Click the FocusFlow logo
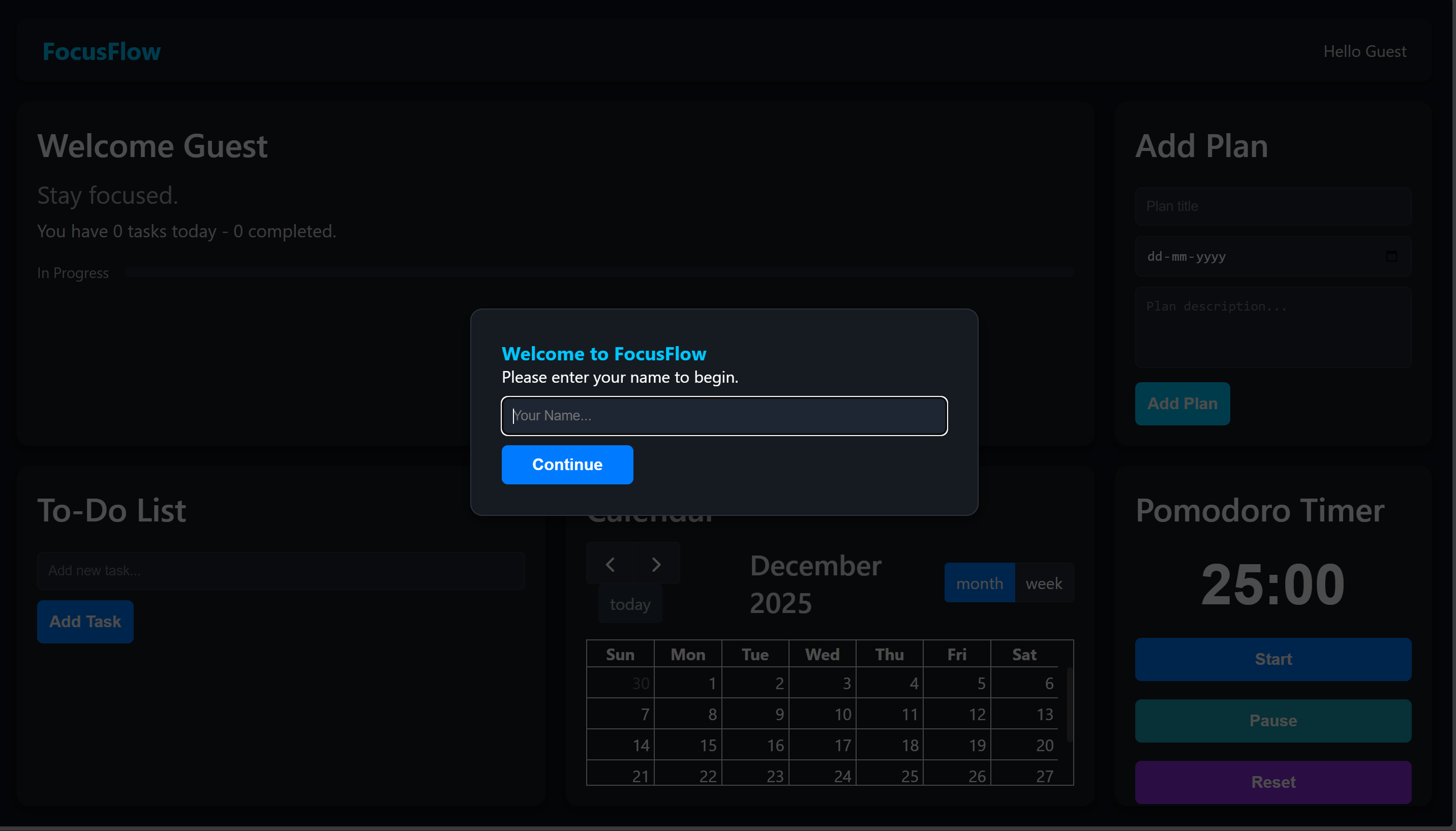 [101, 51]
